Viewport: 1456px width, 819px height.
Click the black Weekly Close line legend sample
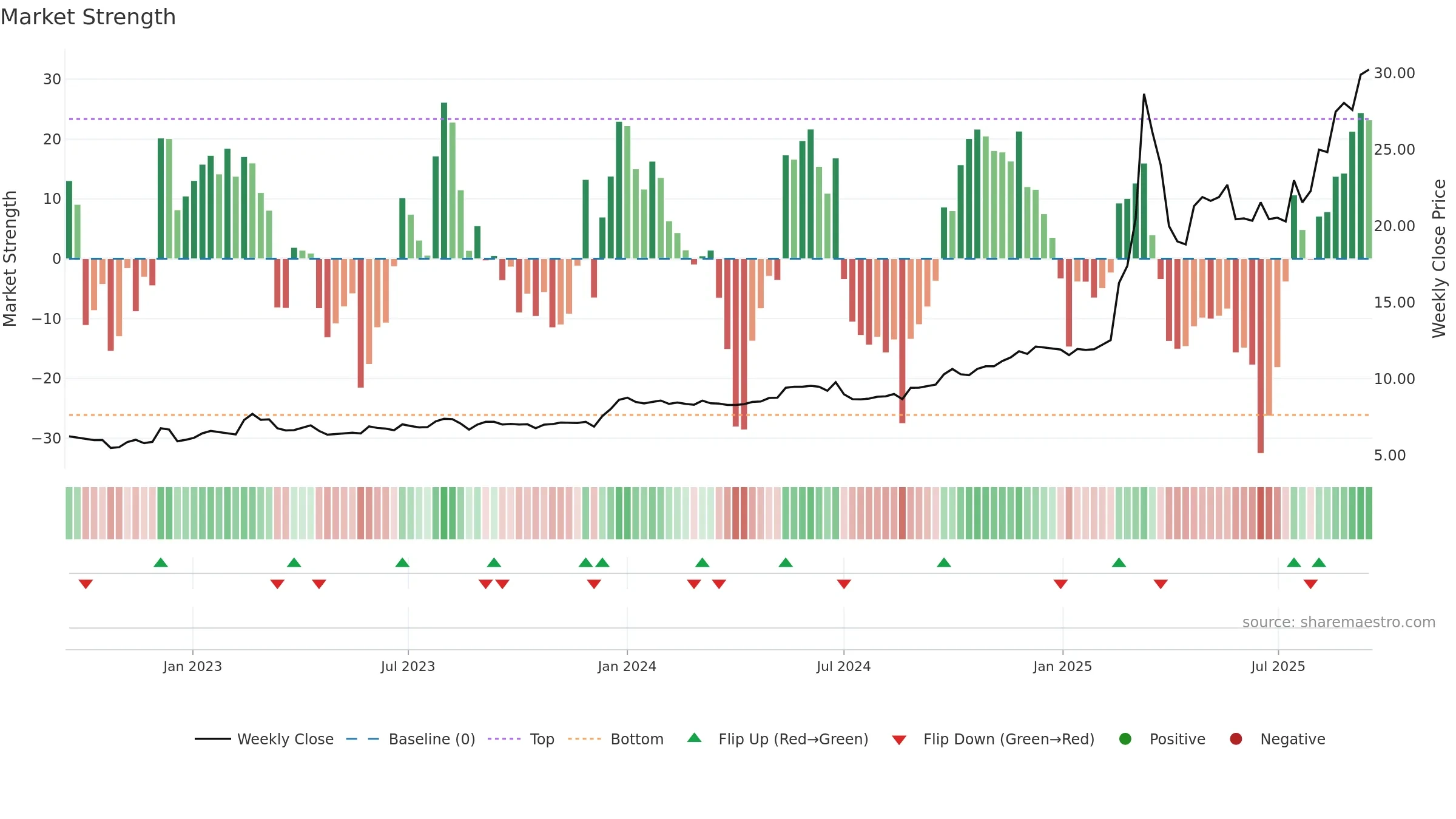[x=213, y=739]
